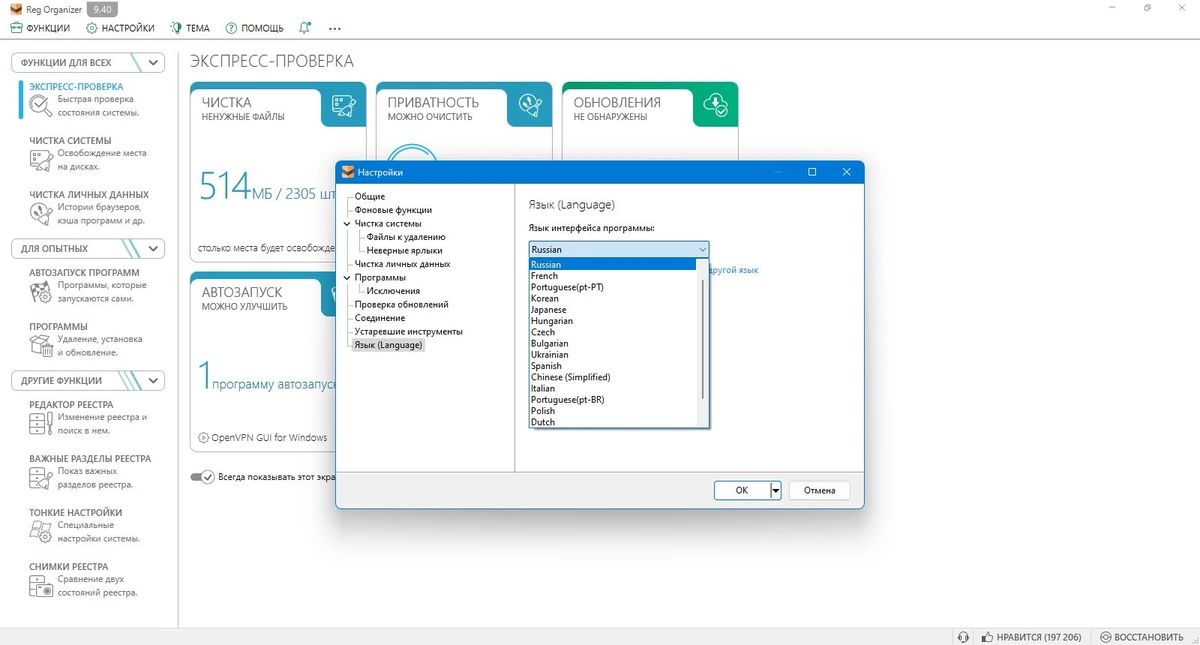Open the three-dots more menu
The height and width of the screenshot is (645, 1200).
(334, 28)
